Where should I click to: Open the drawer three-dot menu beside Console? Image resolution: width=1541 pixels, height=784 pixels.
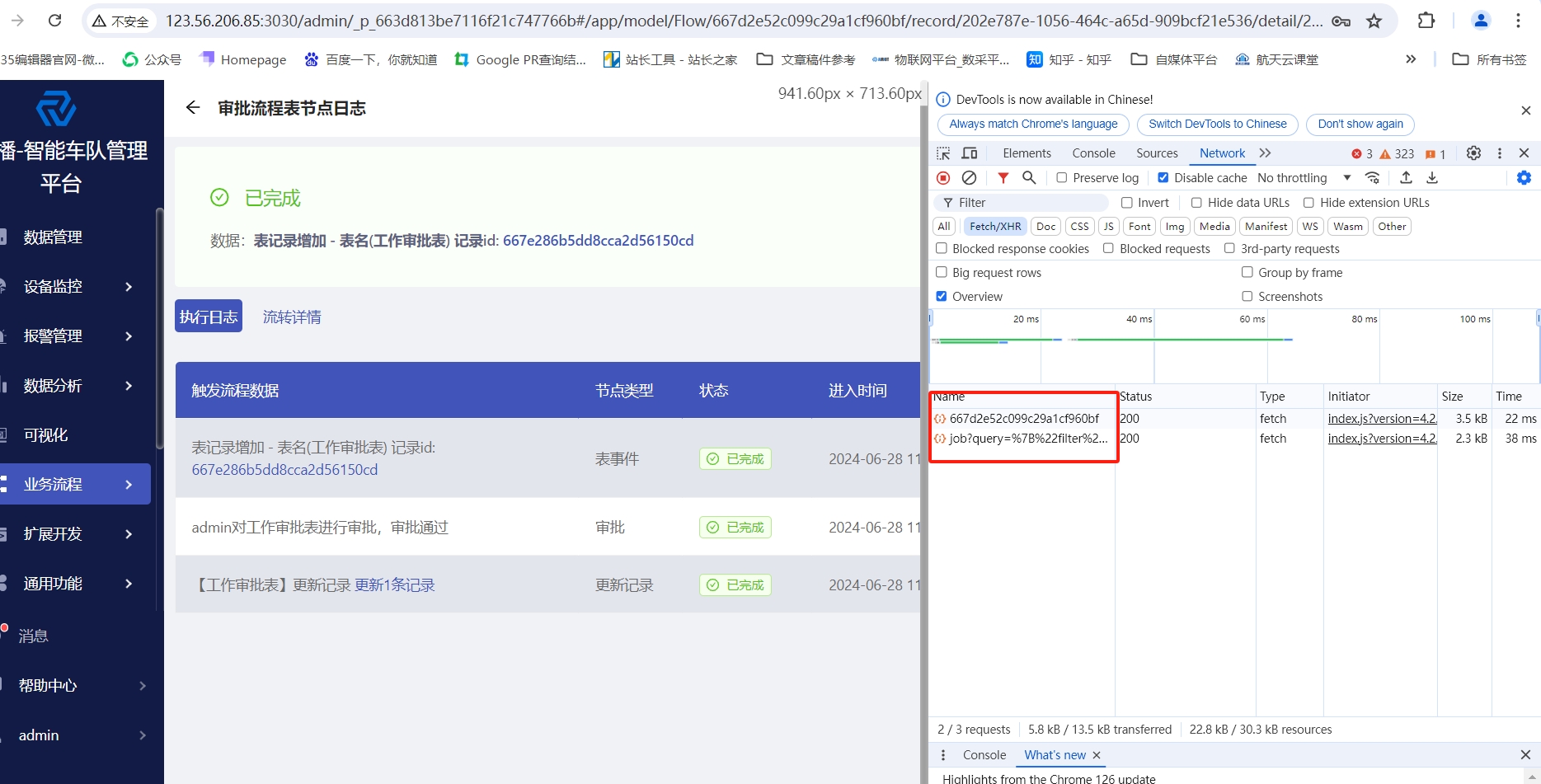(943, 755)
